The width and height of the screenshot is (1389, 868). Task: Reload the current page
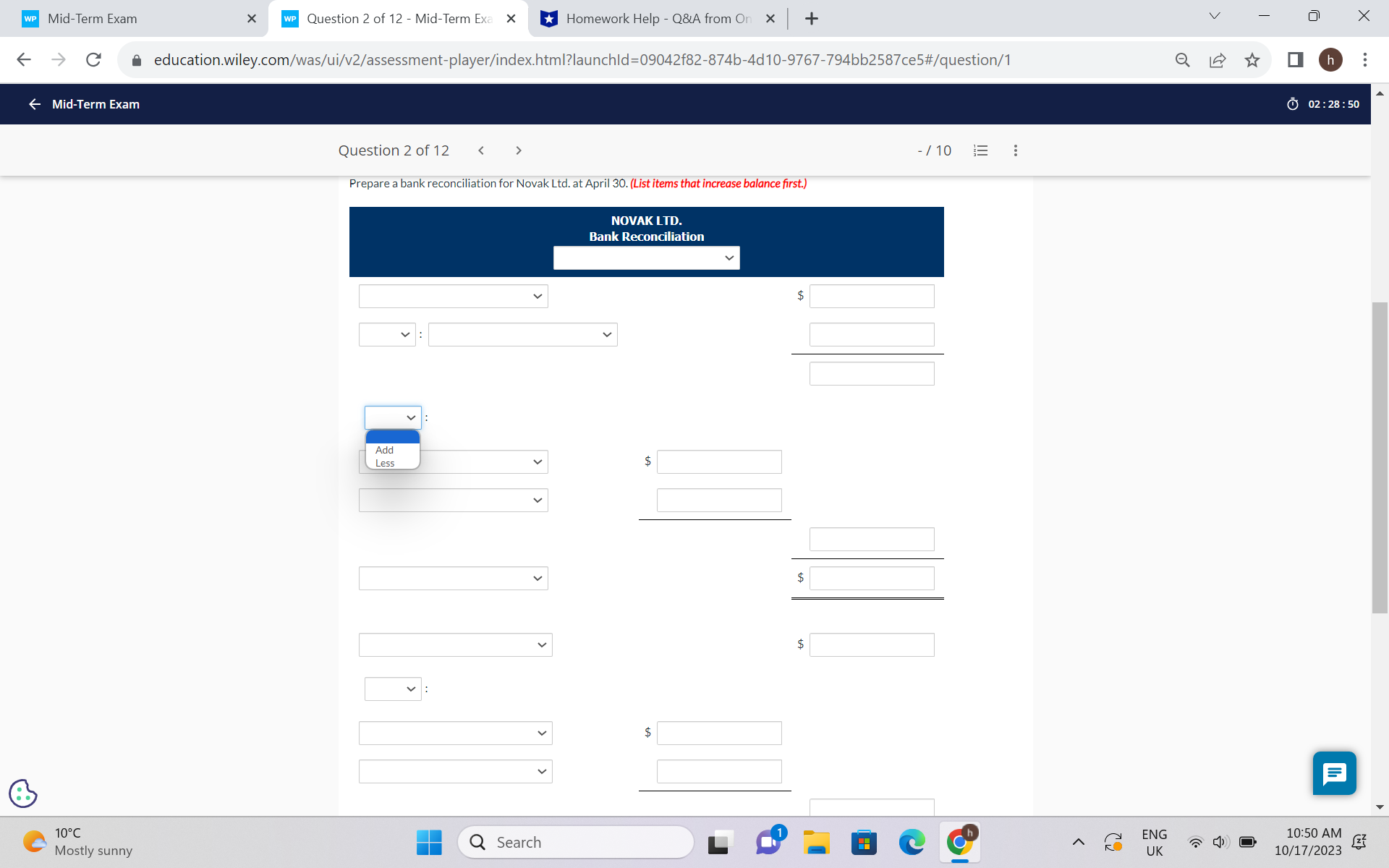[93, 60]
